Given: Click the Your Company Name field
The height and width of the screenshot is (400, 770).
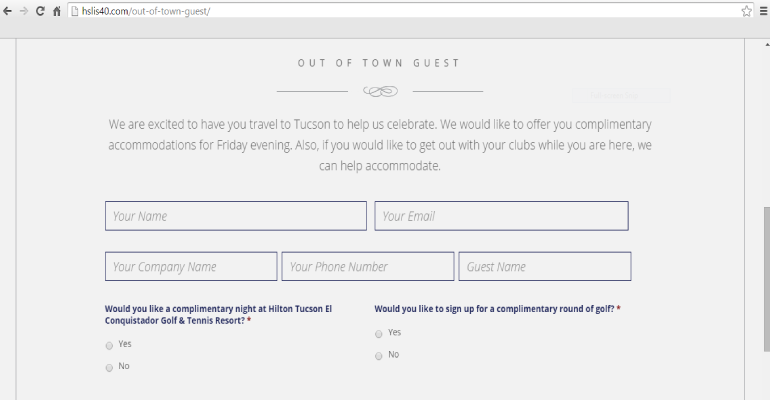Looking at the screenshot, I should coord(191,267).
